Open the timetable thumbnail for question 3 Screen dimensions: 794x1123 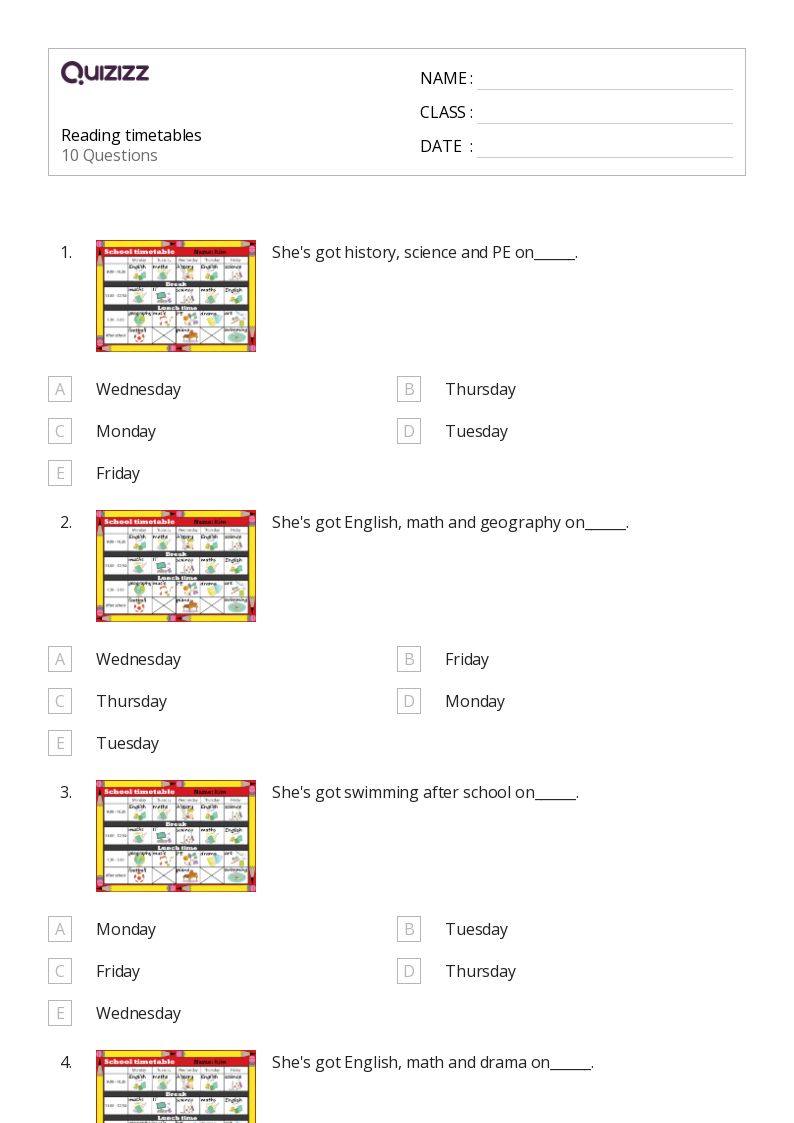point(176,836)
